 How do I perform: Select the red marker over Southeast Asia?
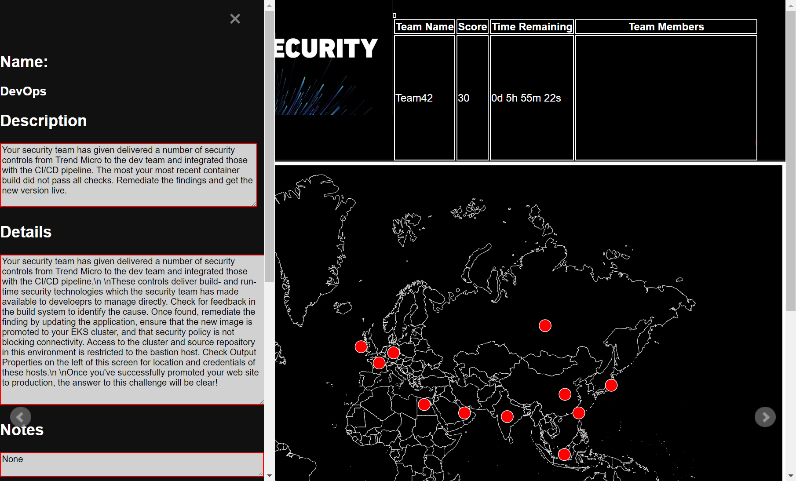(x=564, y=454)
